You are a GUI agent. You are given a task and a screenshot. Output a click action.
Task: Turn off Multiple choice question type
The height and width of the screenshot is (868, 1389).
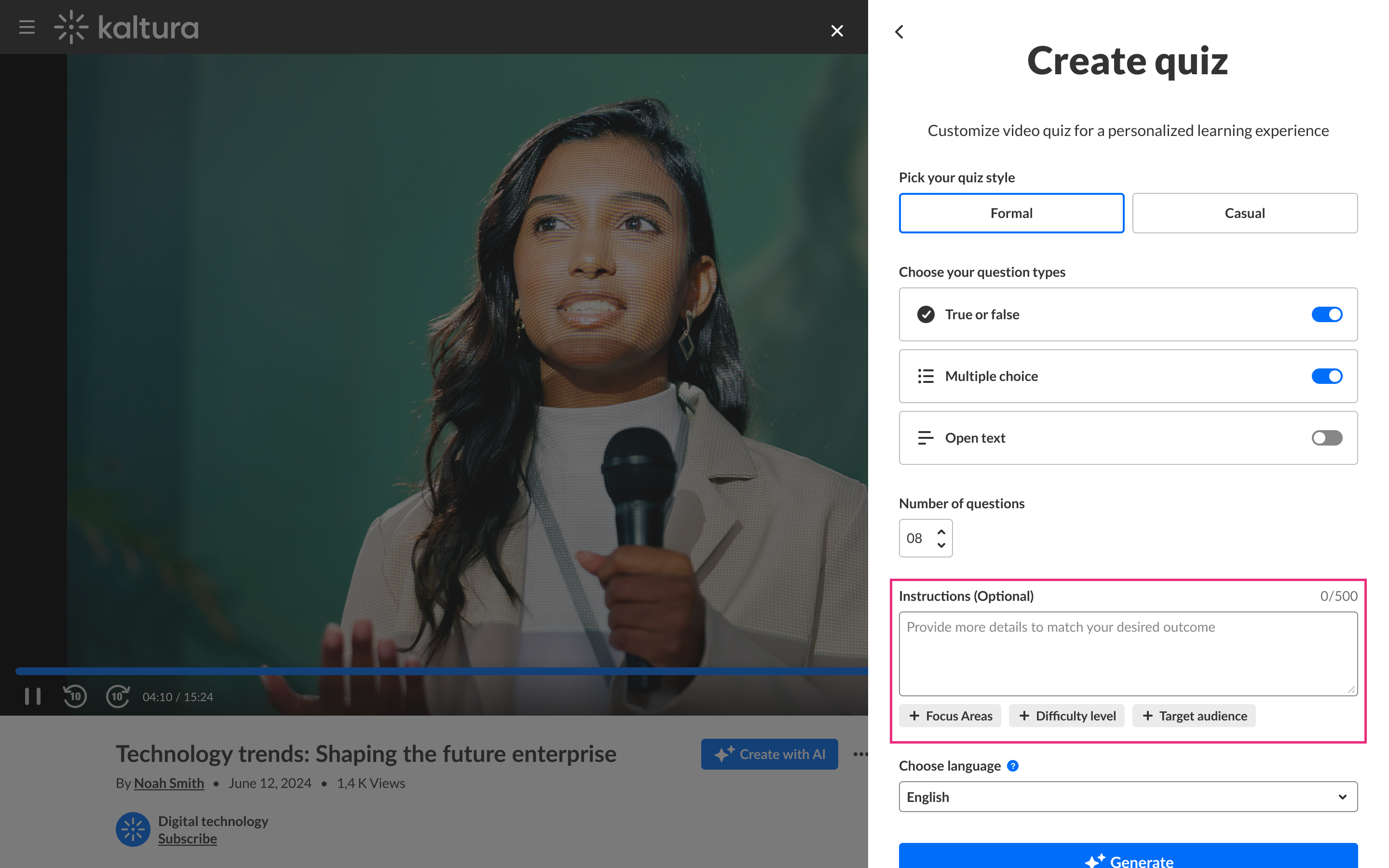pos(1326,376)
